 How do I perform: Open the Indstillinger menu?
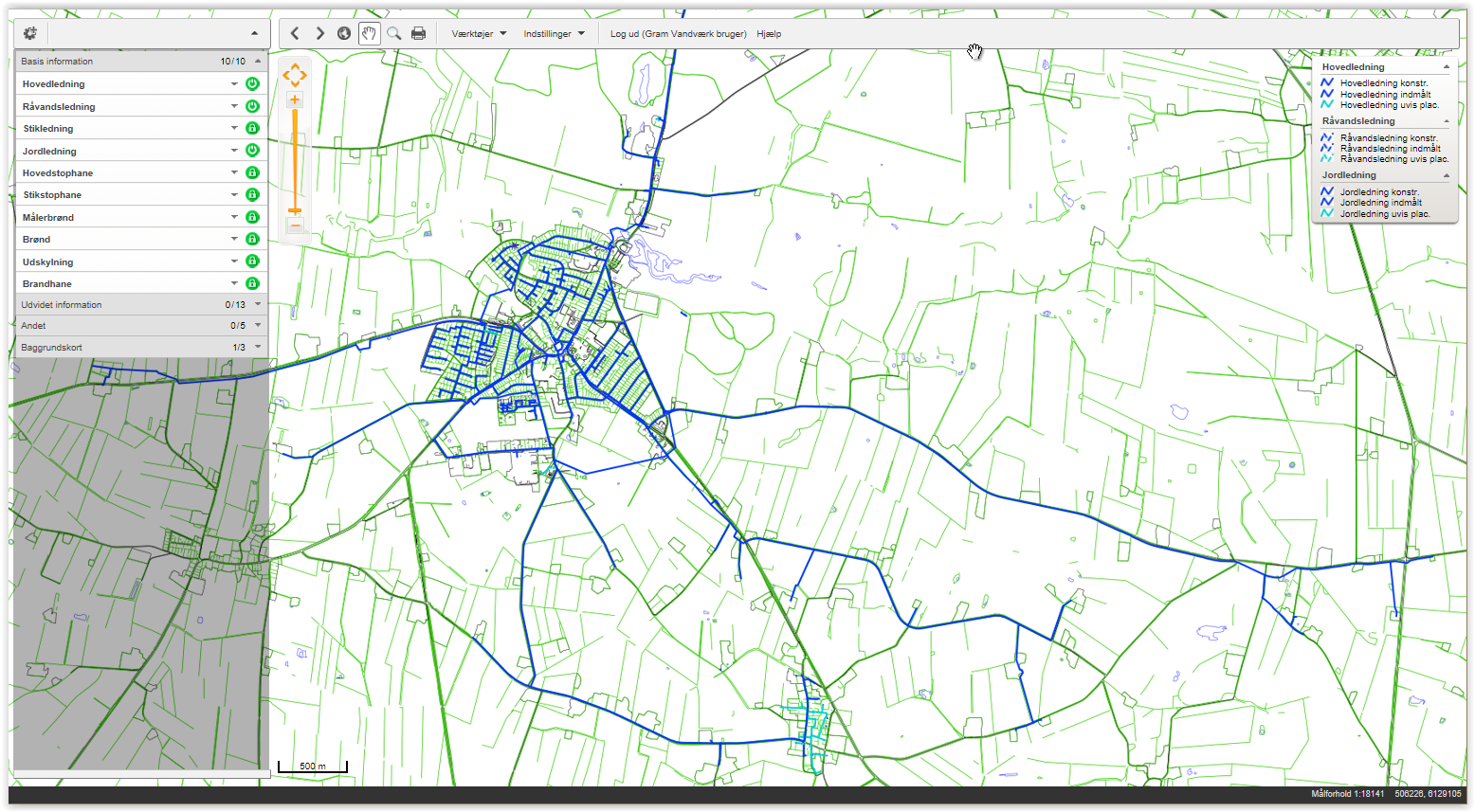[554, 33]
